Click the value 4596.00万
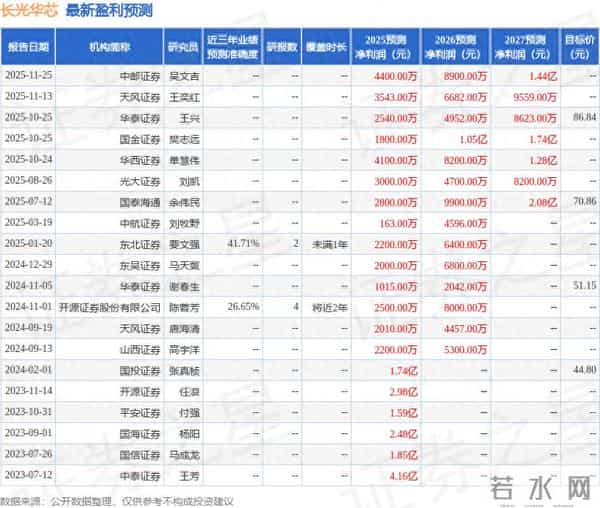The width and height of the screenshot is (600, 508). [x=465, y=224]
